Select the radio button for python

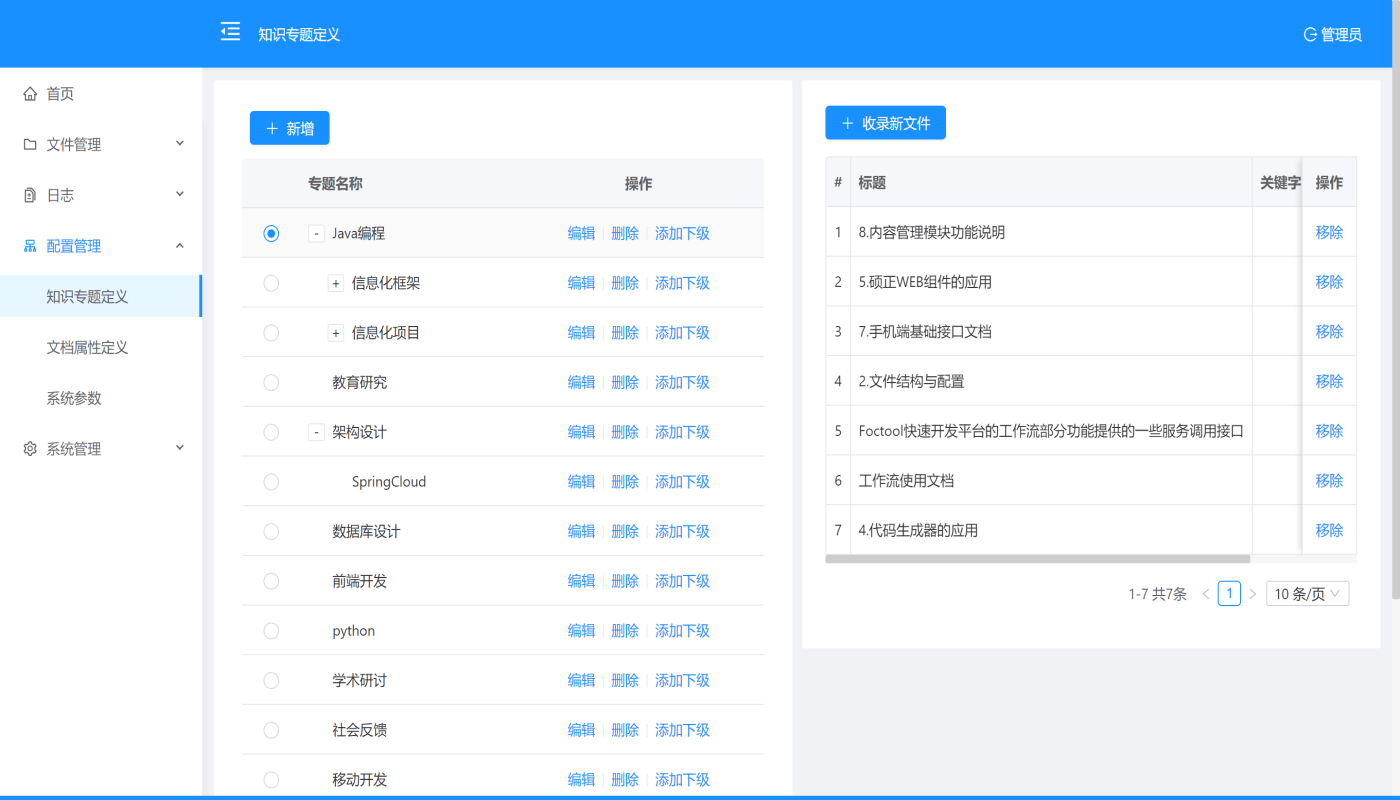point(270,630)
